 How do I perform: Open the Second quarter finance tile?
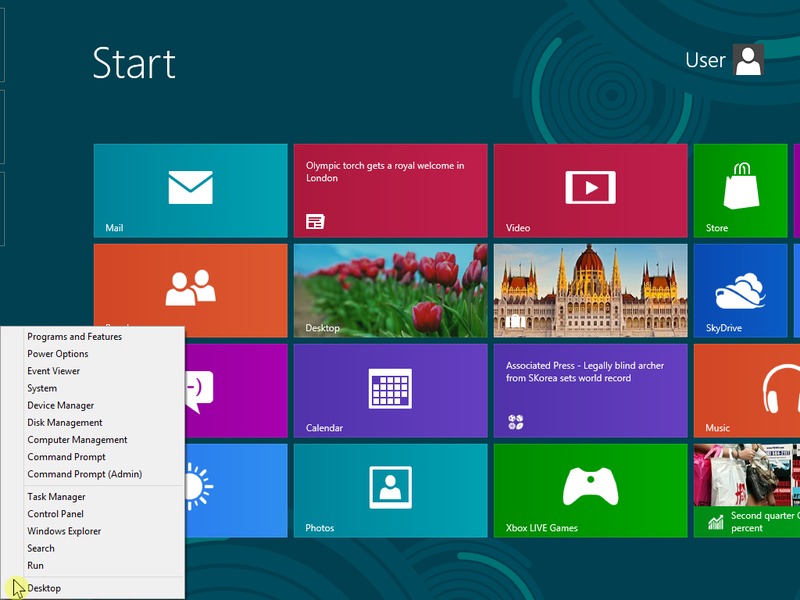pyautogui.click(x=747, y=490)
